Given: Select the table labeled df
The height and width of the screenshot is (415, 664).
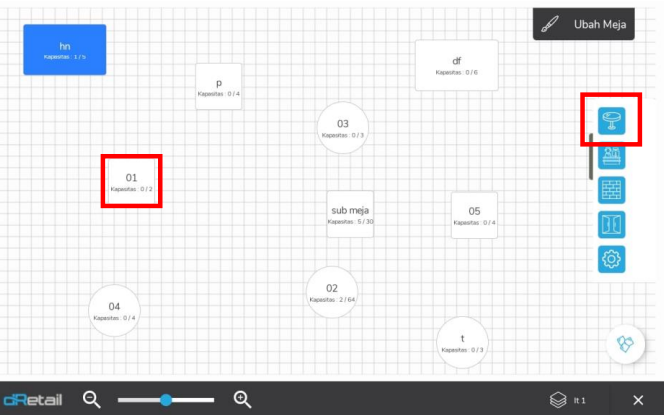Looking at the screenshot, I should pyautogui.click(x=456, y=65).
